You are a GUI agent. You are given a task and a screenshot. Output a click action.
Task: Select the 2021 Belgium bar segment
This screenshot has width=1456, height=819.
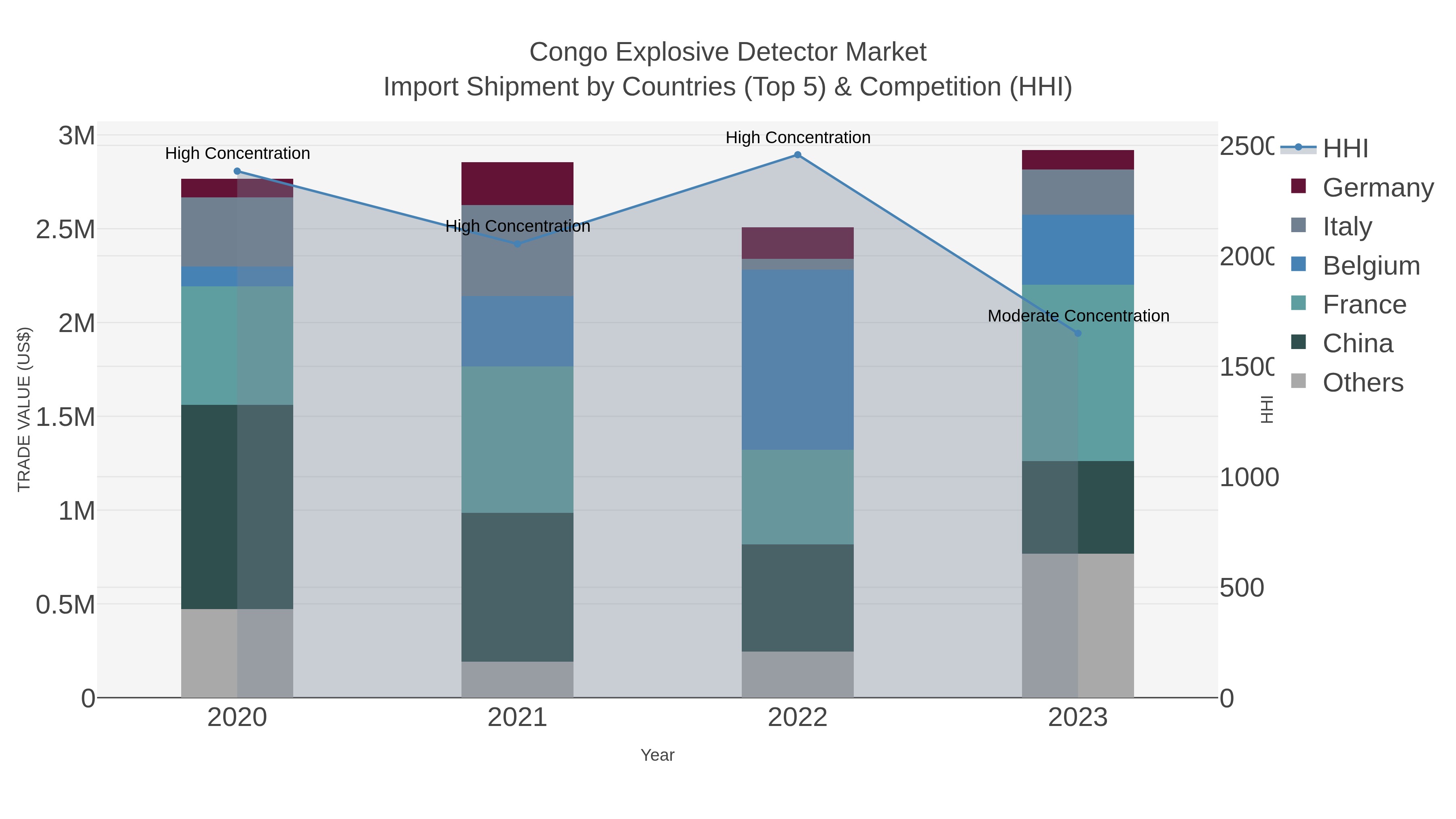tap(518, 331)
